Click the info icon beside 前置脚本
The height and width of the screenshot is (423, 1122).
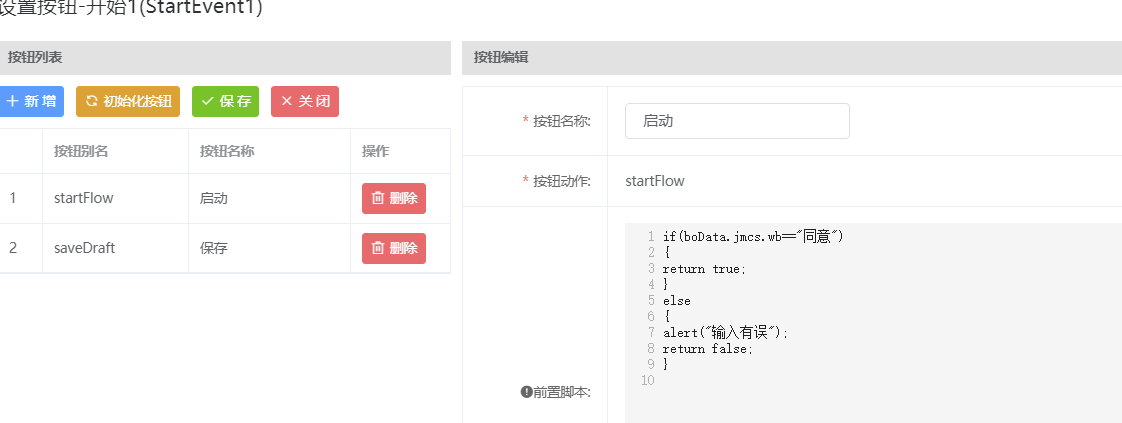point(526,392)
